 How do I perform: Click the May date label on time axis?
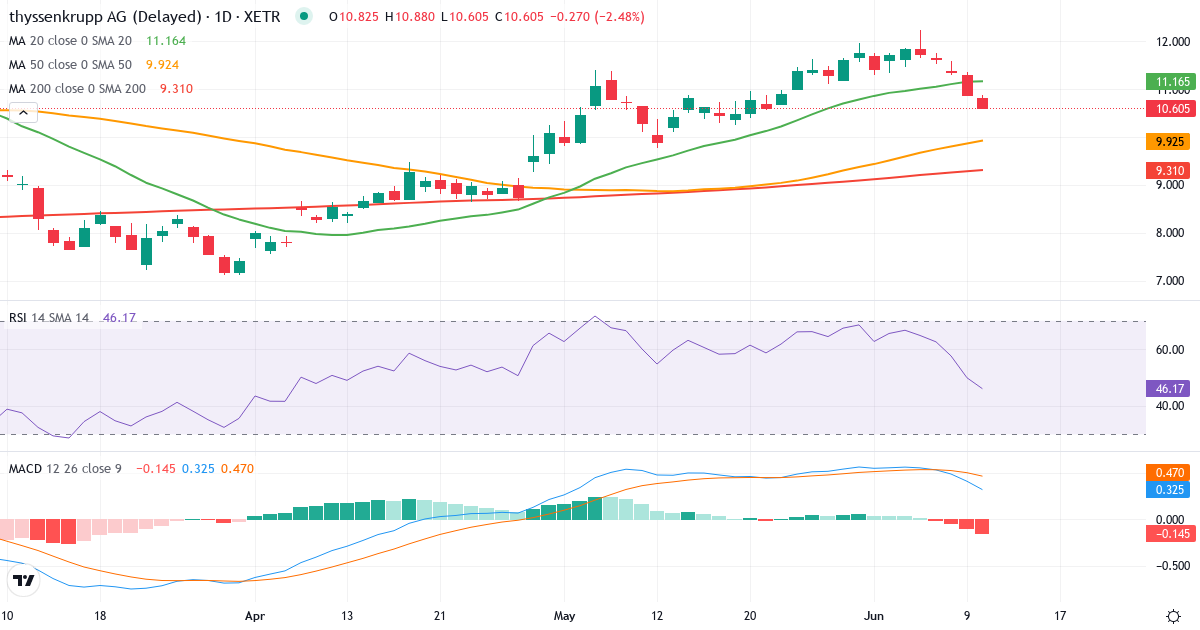pos(566,616)
